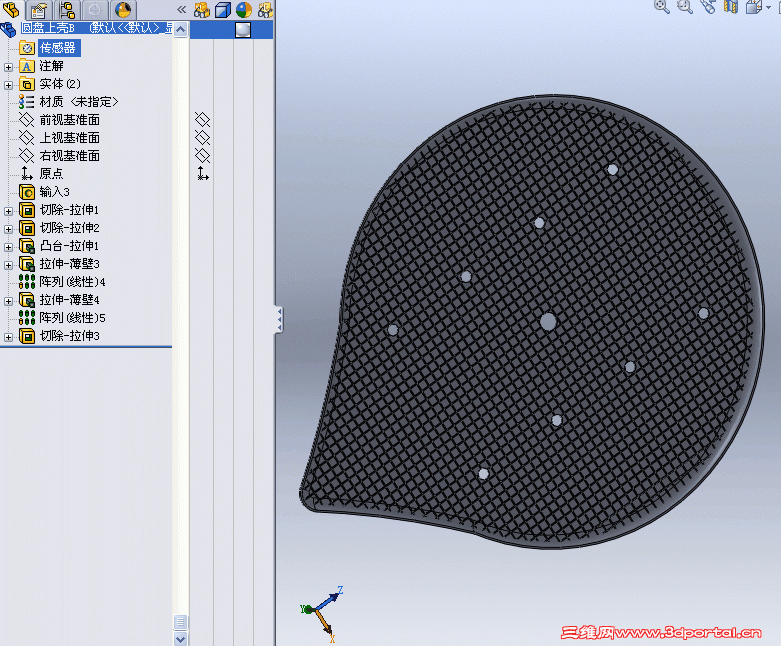Open the View Orientation dropdown arrow
The width and height of the screenshot is (781, 646).
(769, 7)
